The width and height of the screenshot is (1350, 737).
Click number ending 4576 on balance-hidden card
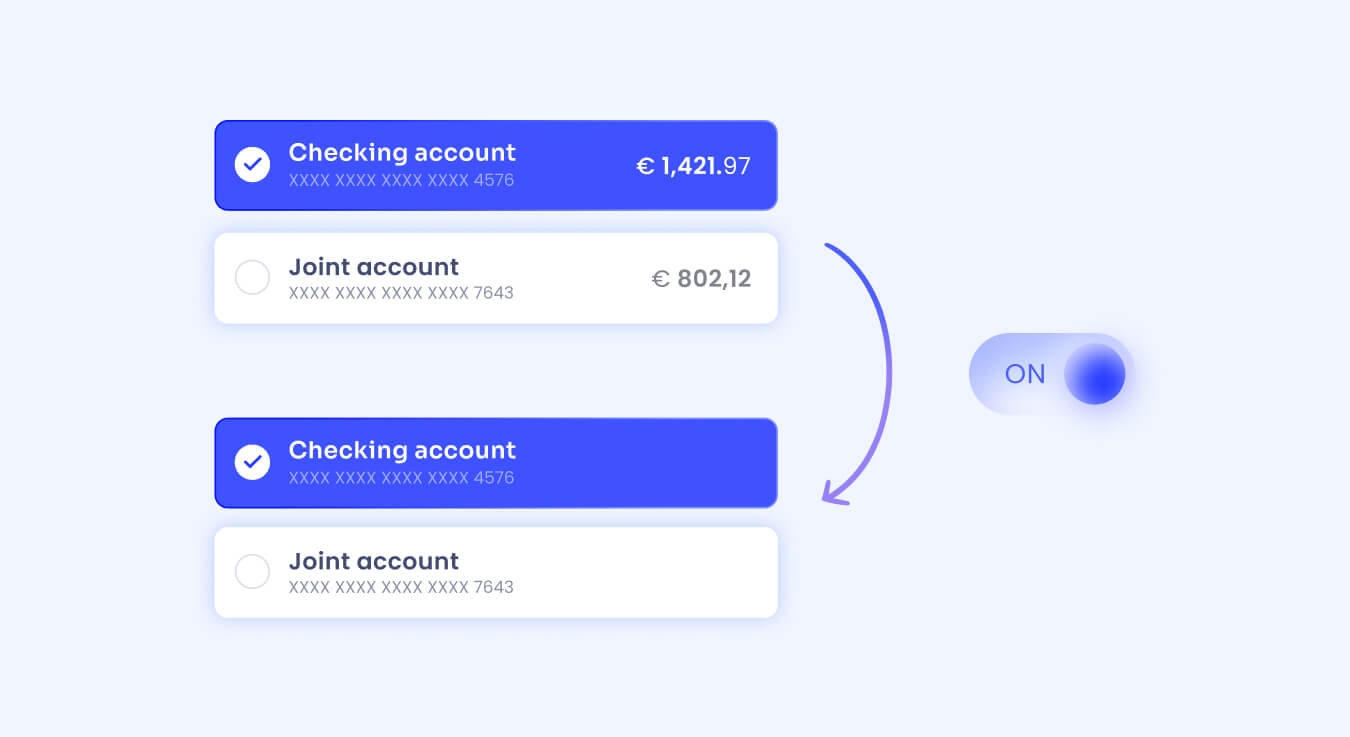(x=401, y=478)
